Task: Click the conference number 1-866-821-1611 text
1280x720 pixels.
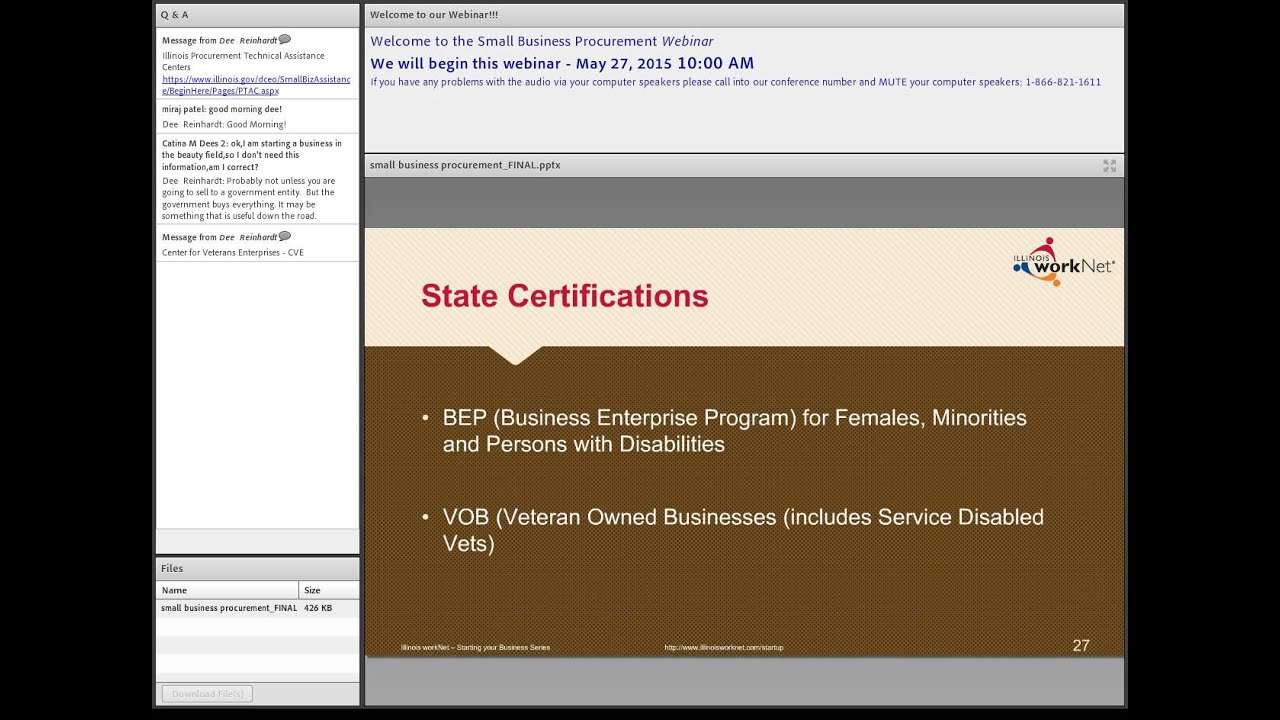Action: [1063, 82]
